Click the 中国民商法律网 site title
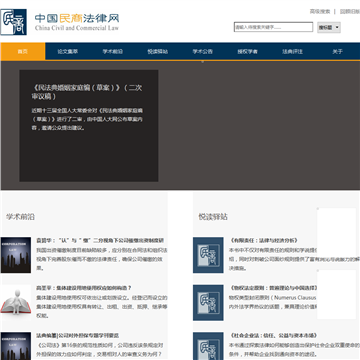 coord(77,18)
